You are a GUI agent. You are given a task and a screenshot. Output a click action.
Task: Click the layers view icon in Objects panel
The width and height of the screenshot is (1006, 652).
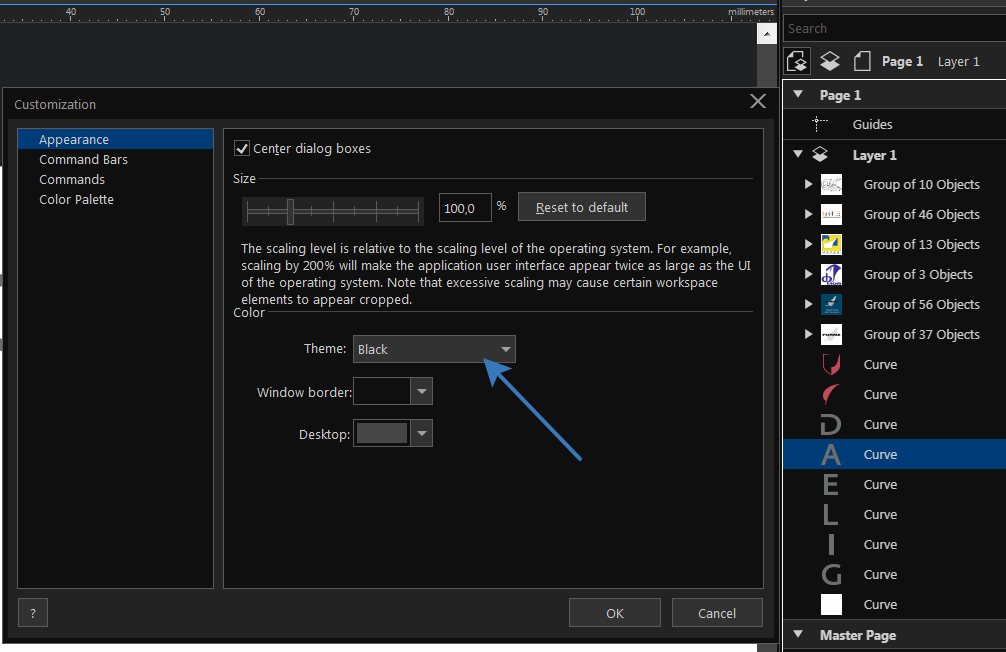point(830,62)
